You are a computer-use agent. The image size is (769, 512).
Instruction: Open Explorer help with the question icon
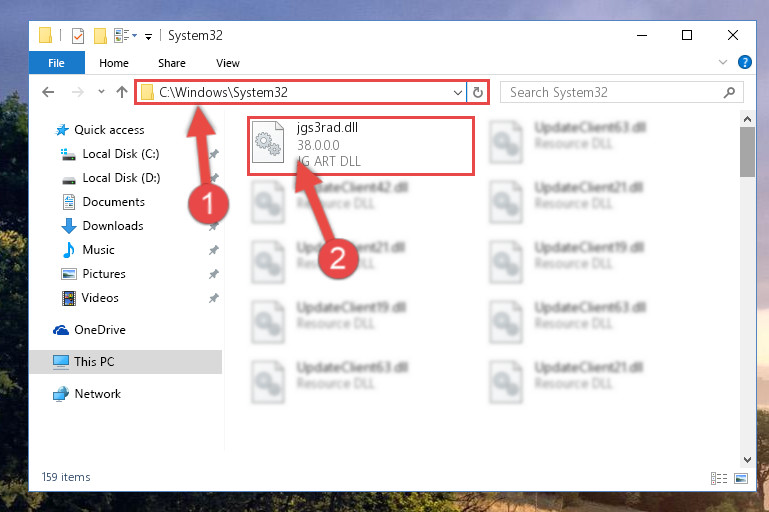pos(744,62)
